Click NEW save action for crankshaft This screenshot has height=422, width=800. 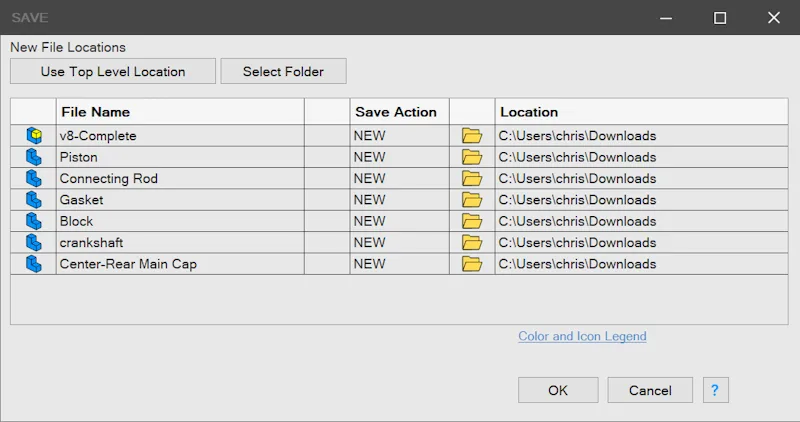[x=399, y=243]
